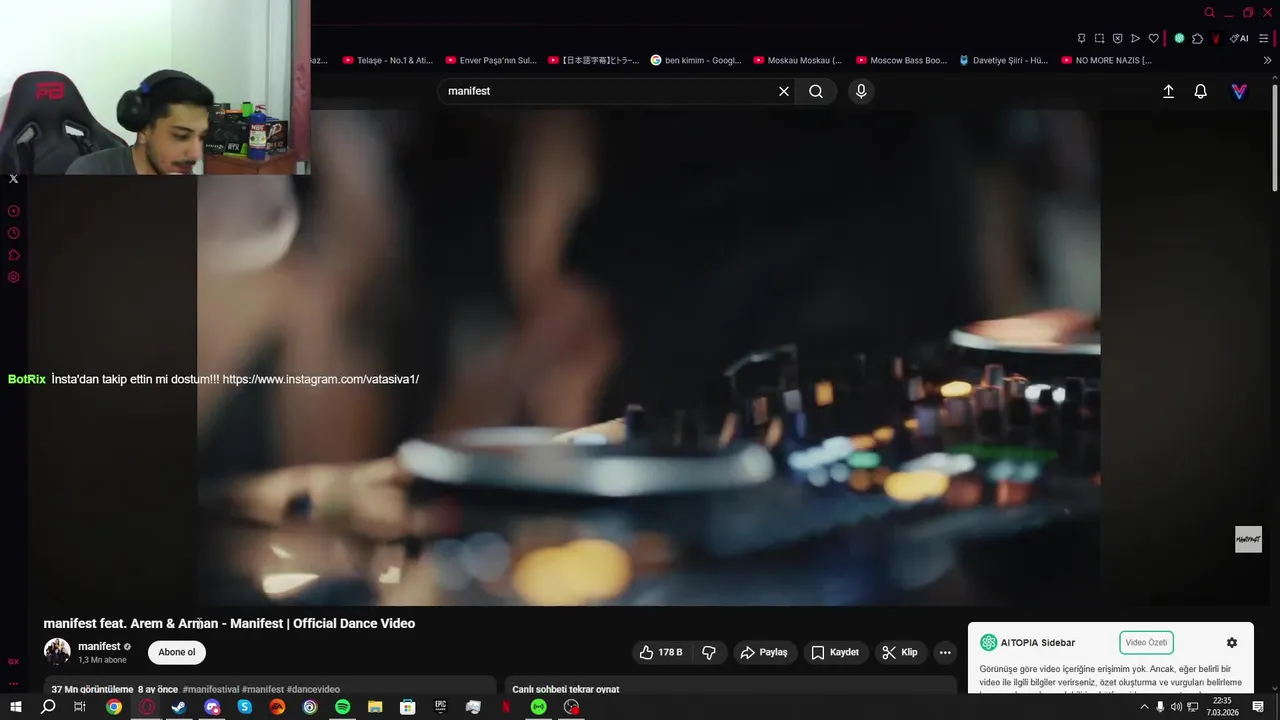
Task: Open the red V extension icon
Action: click(1216, 38)
